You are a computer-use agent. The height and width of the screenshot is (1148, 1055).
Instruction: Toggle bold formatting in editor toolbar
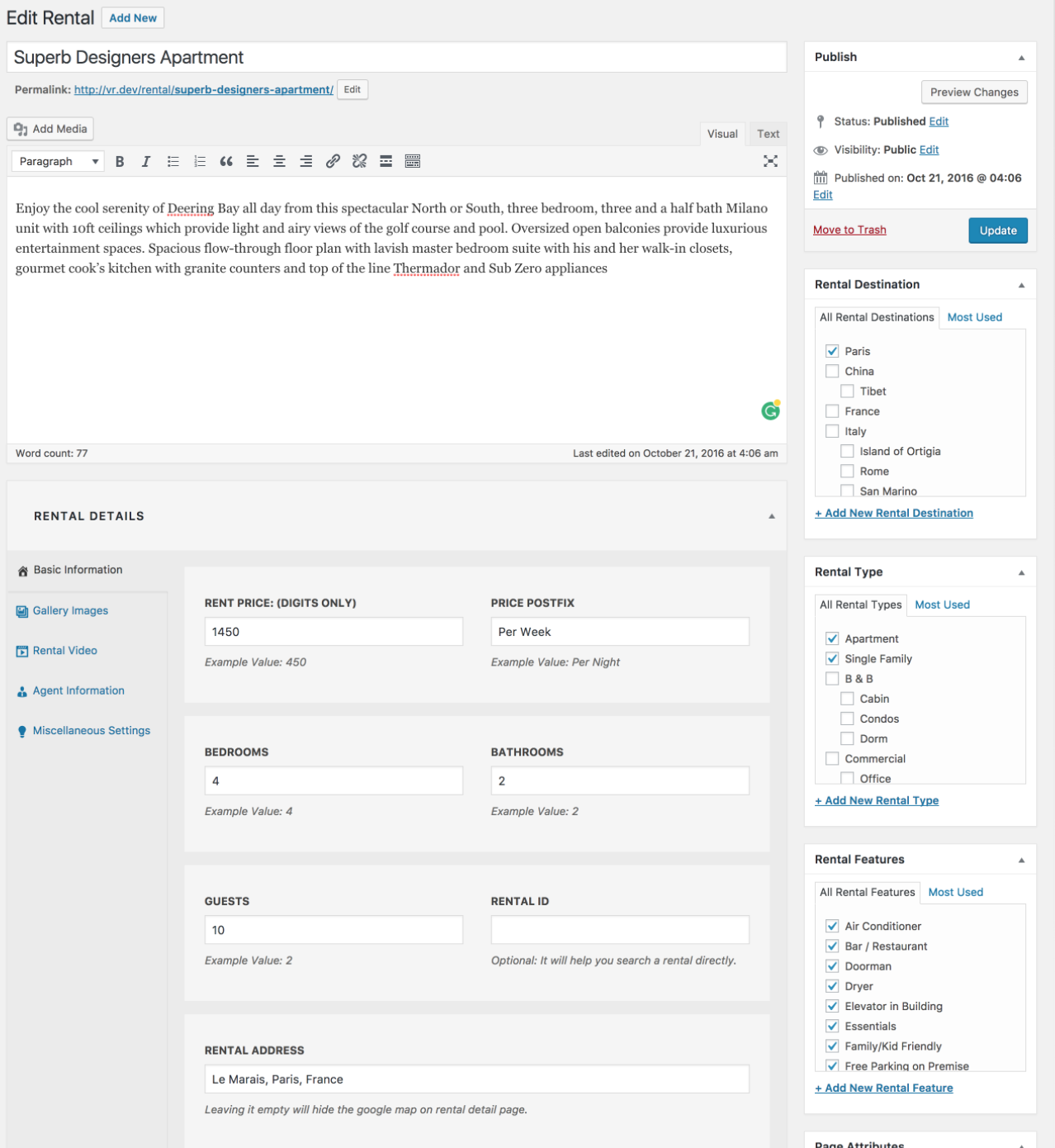(120, 162)
